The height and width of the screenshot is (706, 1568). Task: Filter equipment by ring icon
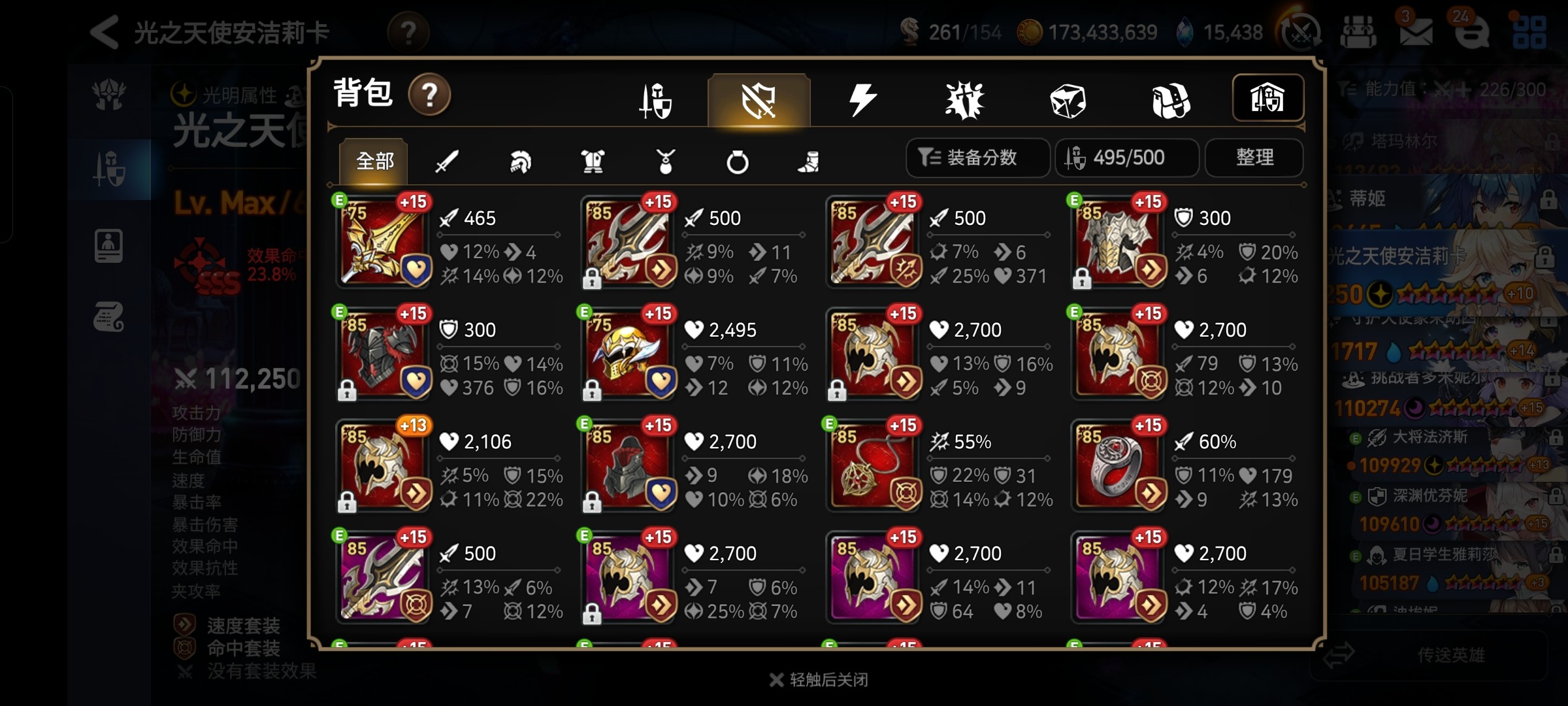pos(737,161)
